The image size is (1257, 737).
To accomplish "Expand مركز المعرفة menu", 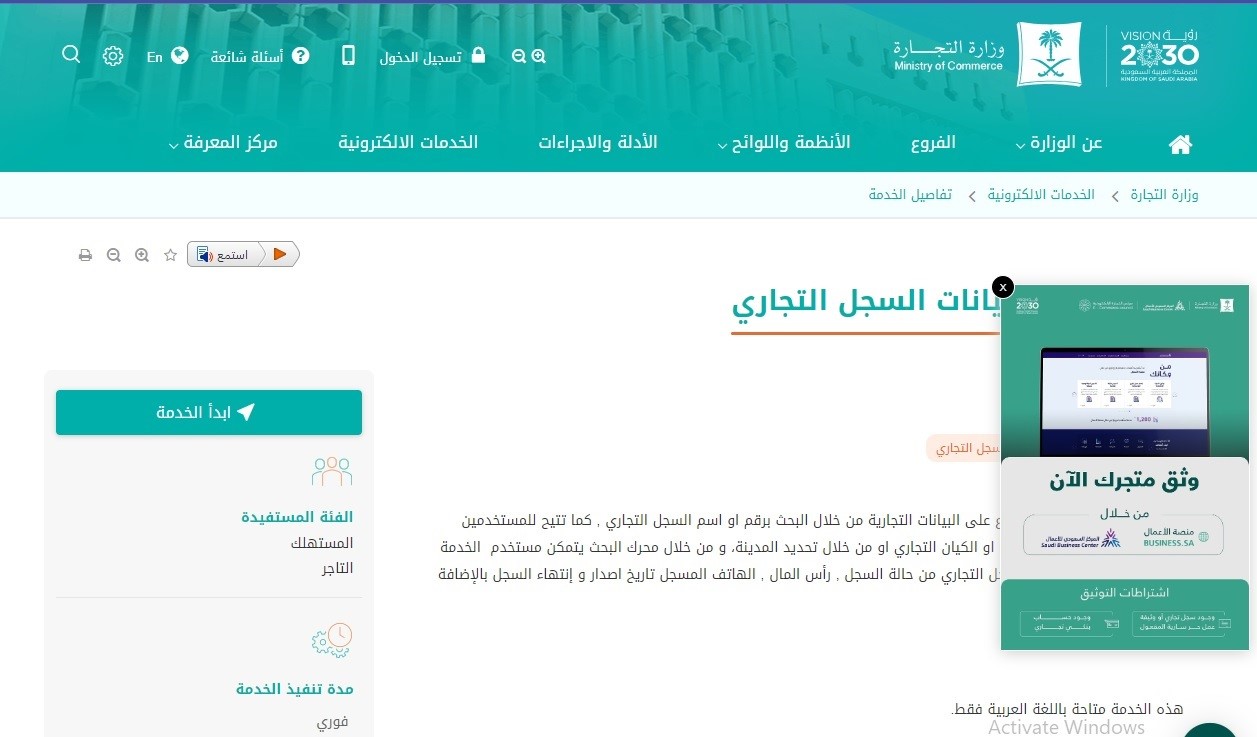I will (x=223, y=143).
